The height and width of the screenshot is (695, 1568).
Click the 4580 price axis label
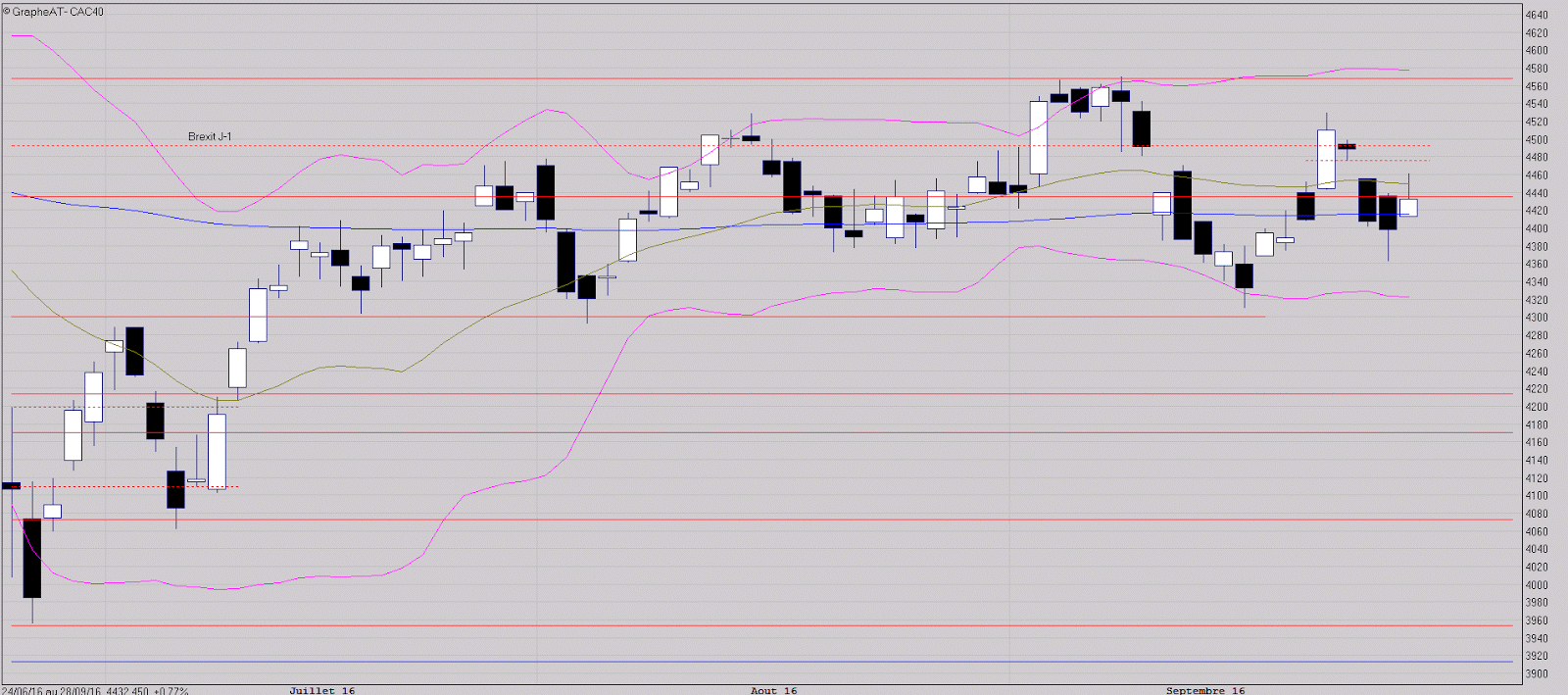tap(1537, 69)
